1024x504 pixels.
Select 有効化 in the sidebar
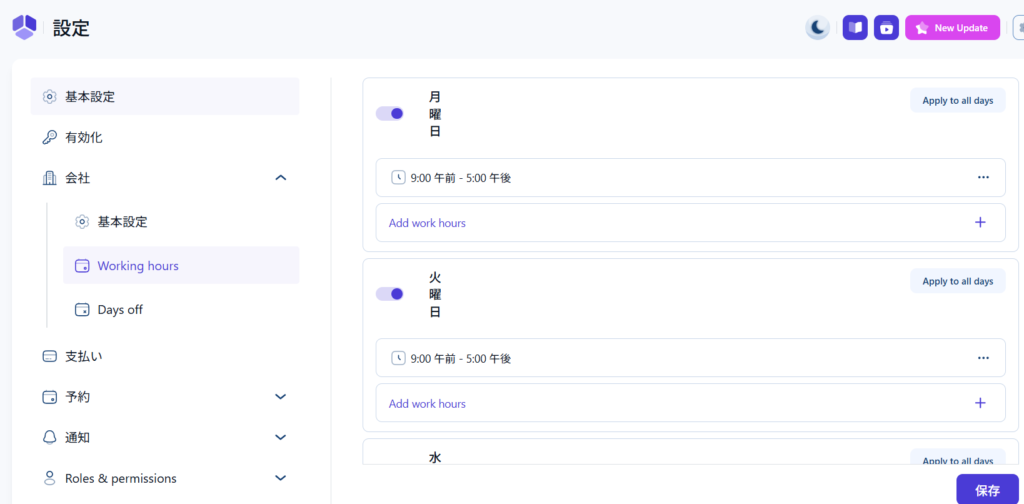84,137
